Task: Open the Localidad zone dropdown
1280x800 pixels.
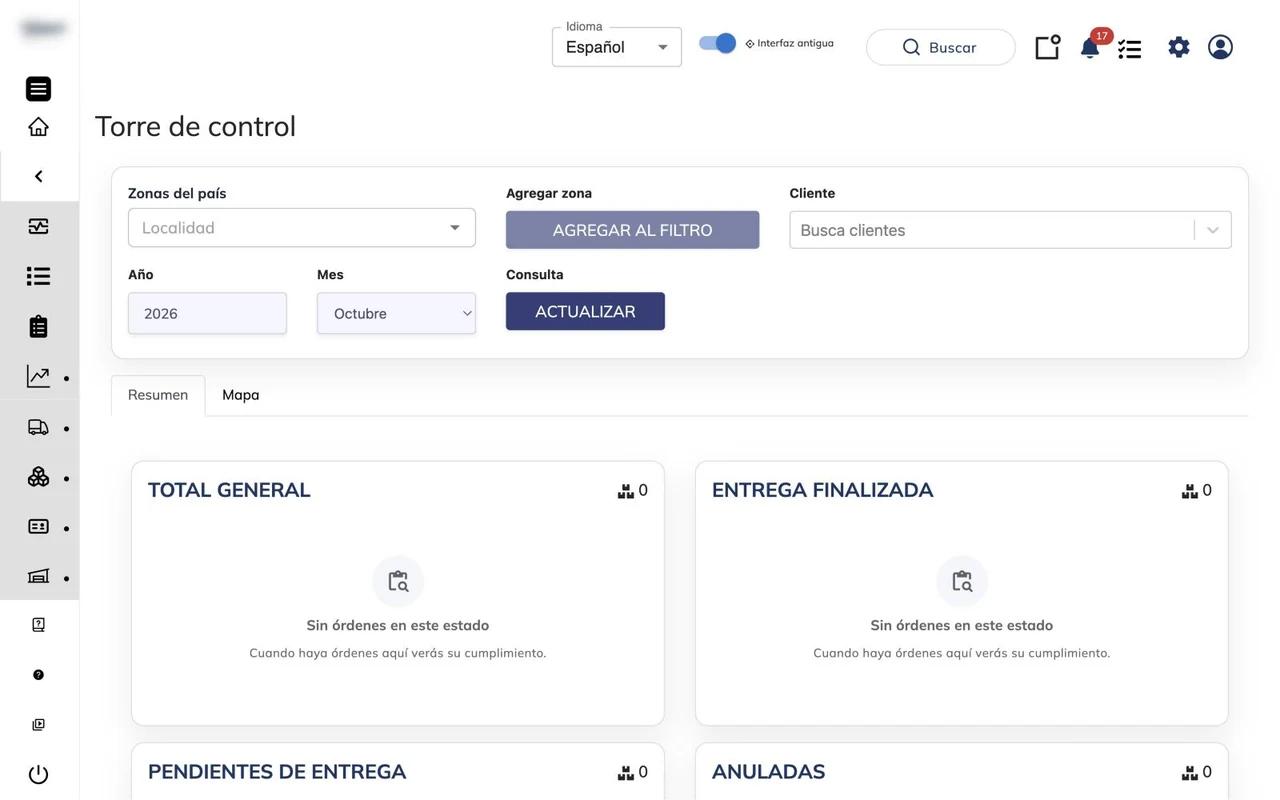Action: click(x=302, y=228)
